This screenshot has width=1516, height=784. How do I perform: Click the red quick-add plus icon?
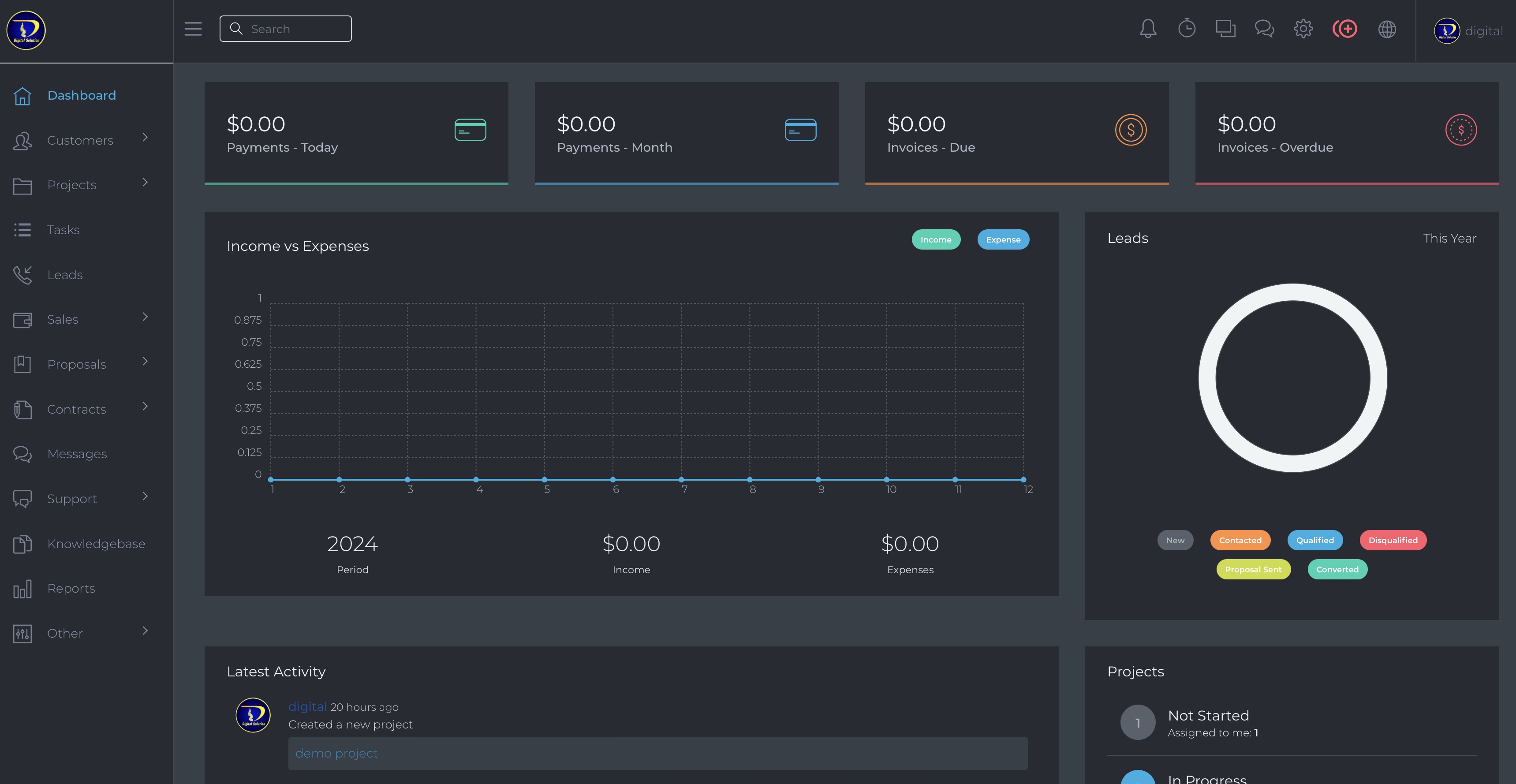pos(1345,29)
